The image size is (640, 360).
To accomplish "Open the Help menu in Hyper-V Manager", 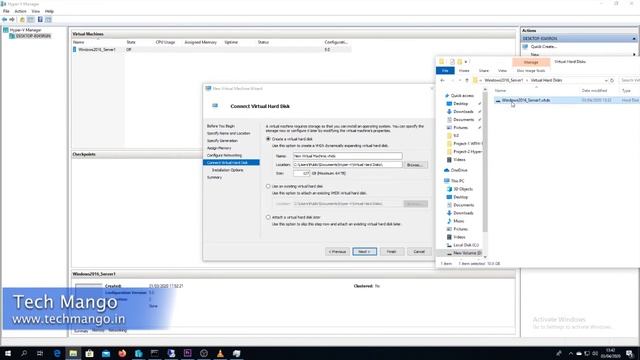I will point(49,11).
